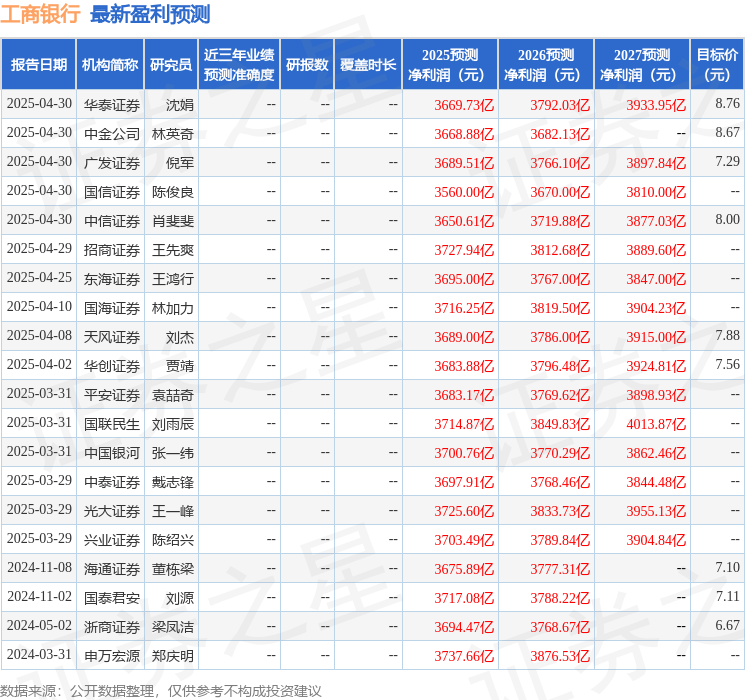The width and height of the screenshot is (745, 700).
Task: Open the 国联民生 institution row
Action: [111, 423]
